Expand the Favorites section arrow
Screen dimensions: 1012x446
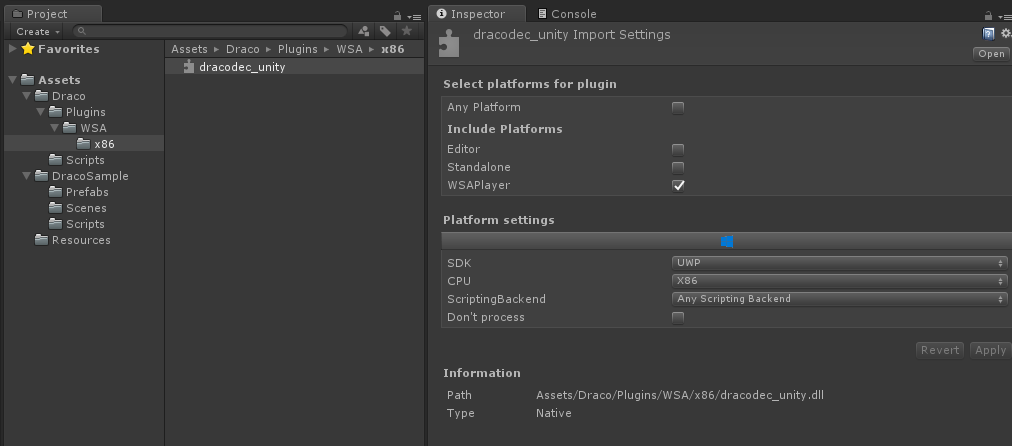pos(12,48)
